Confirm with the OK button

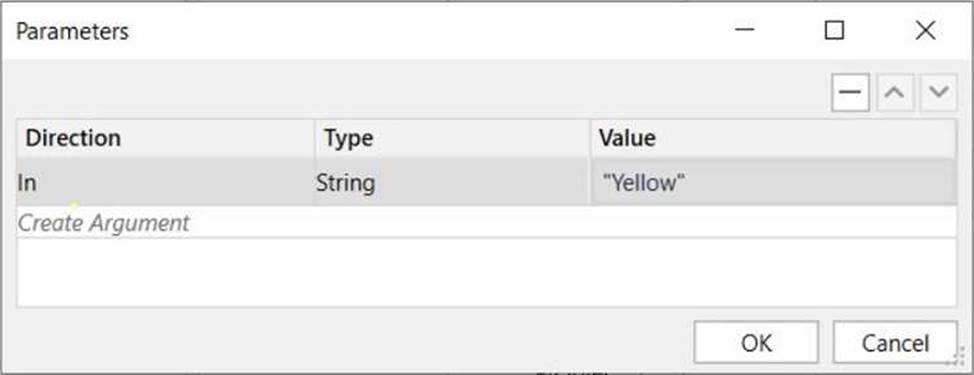[x=756, y=342]
